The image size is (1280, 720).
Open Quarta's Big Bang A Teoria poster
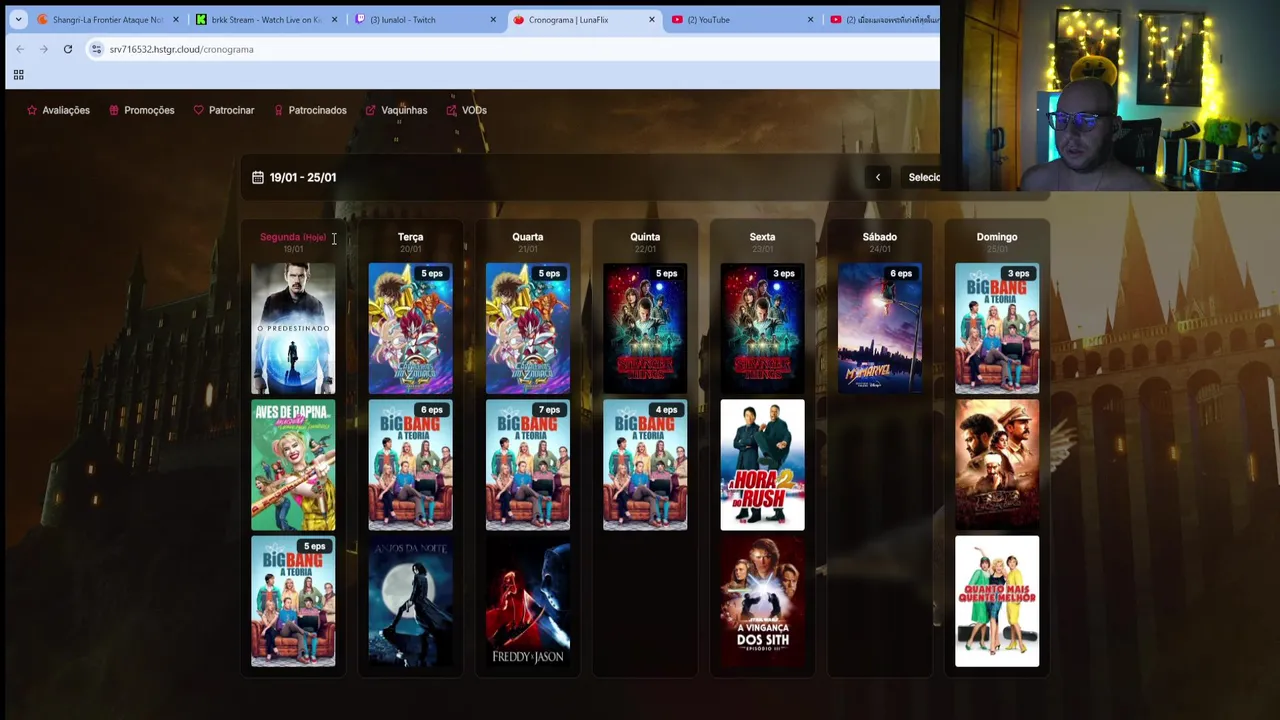tap(528, 465)
